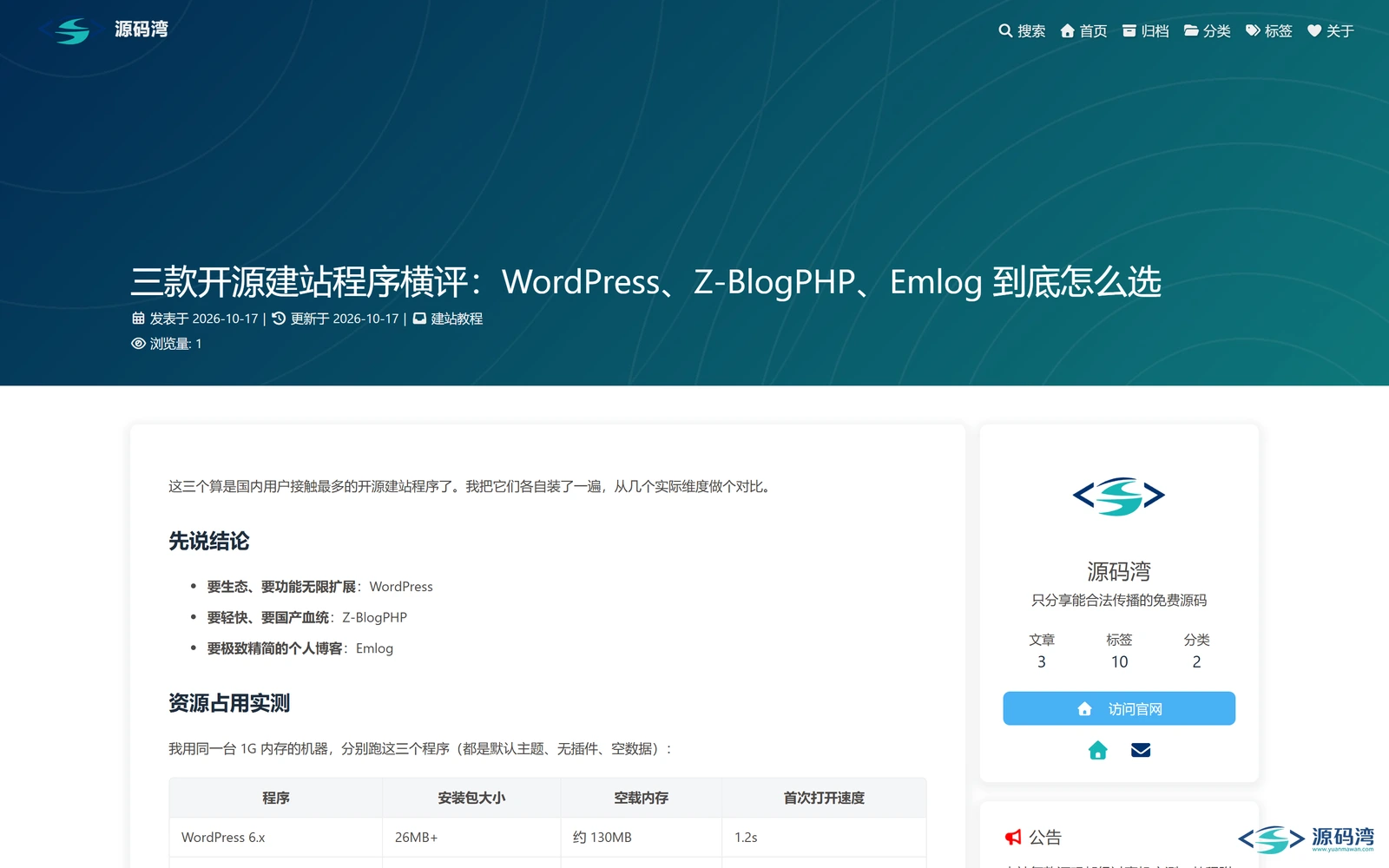Click the teal home icon under 访问官网
This screenshot has height=868, width=1389.
[x=1097, y=750]
